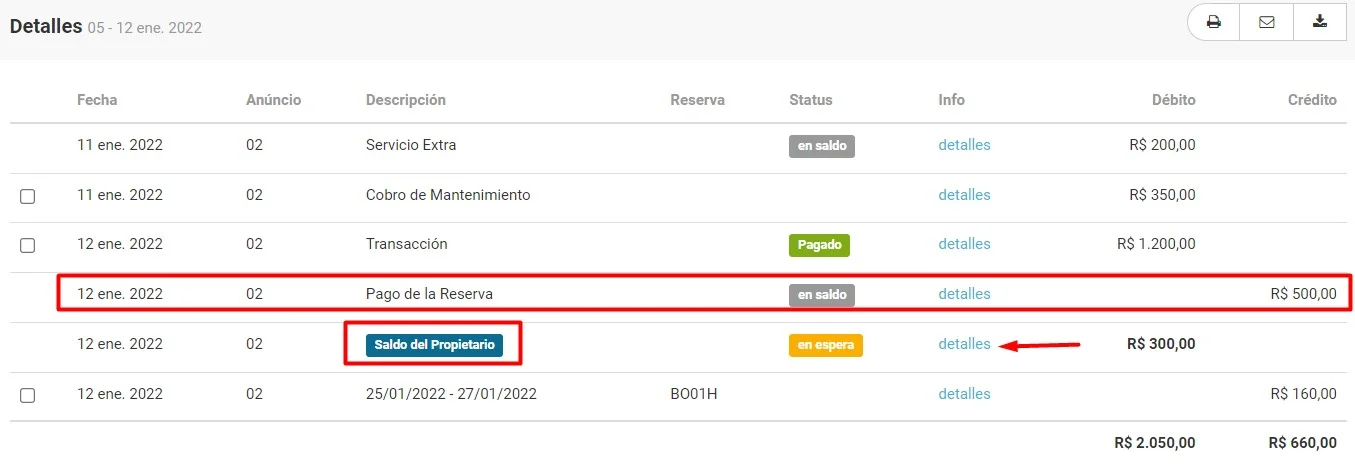Screen dimensions: 1355x466
Task: Click the R$ 2.050,00 debit total
Action: point(1155,443)
